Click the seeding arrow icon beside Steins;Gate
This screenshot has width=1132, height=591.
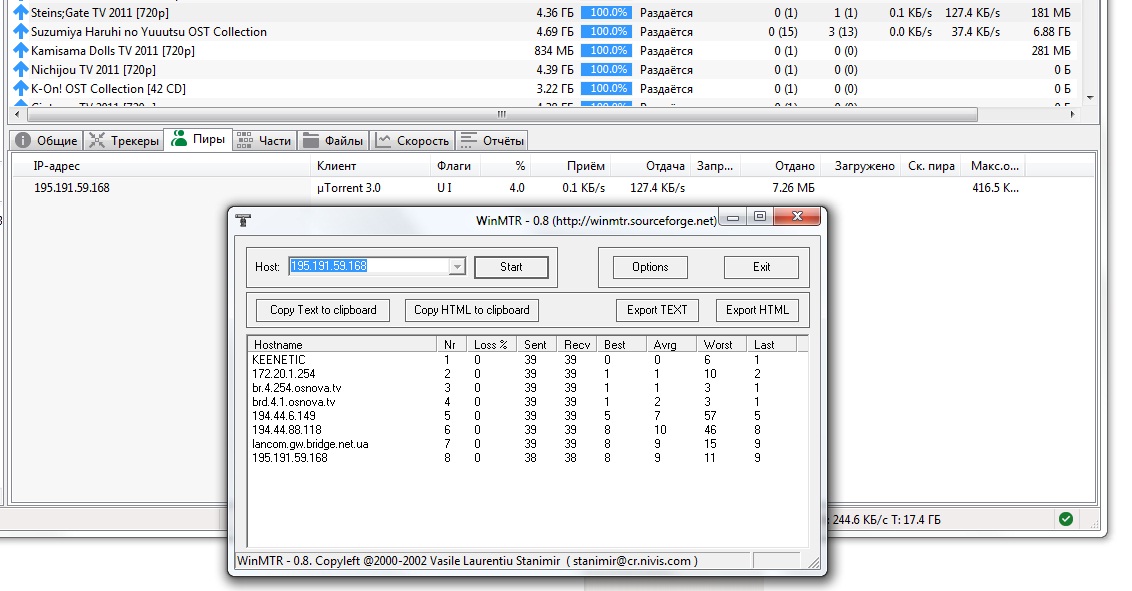21,13
